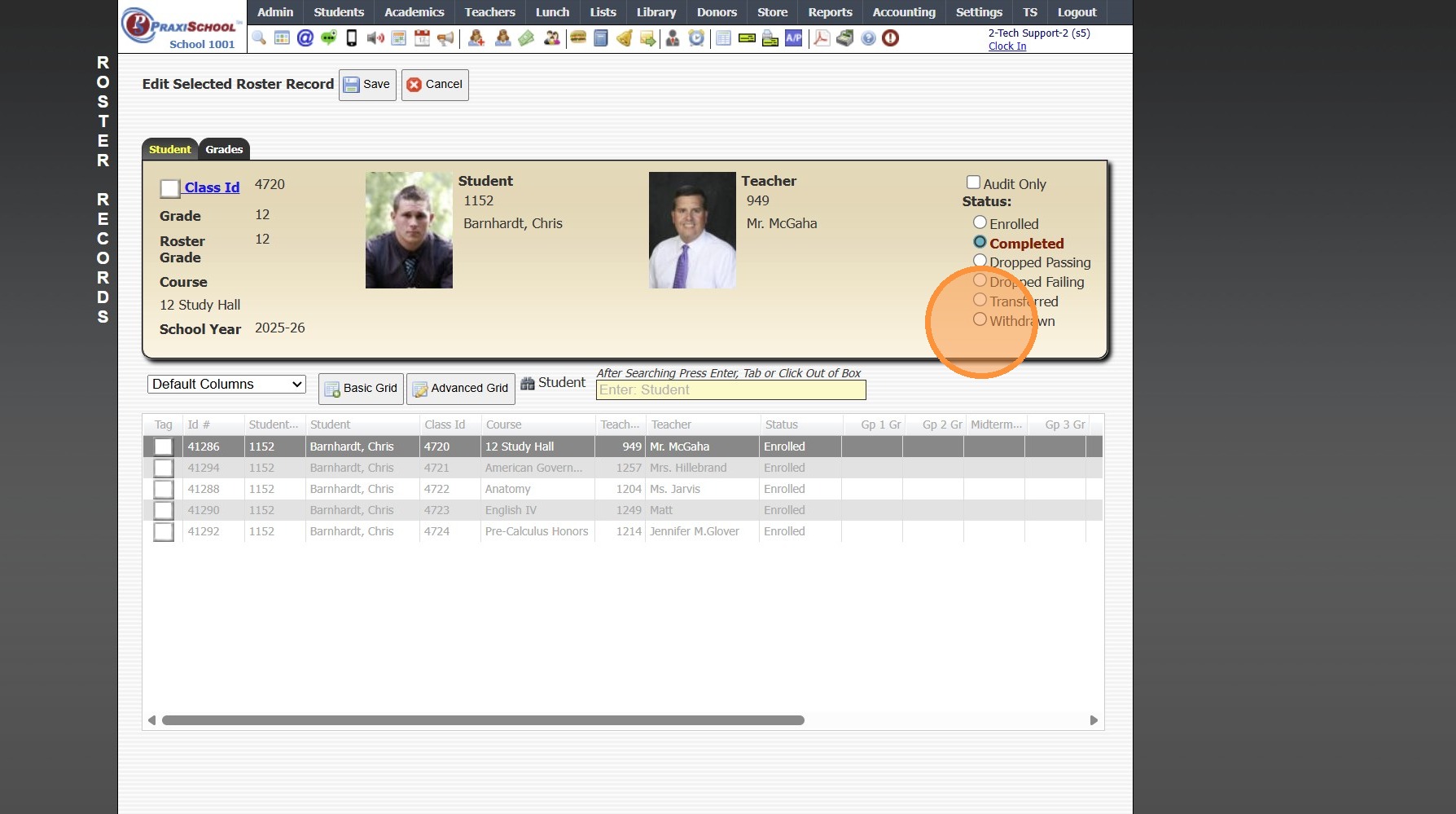This screenshot has height=814, width=1456.
Task: Click the magnifying glass search icon
Action: [x=259, y=38]
